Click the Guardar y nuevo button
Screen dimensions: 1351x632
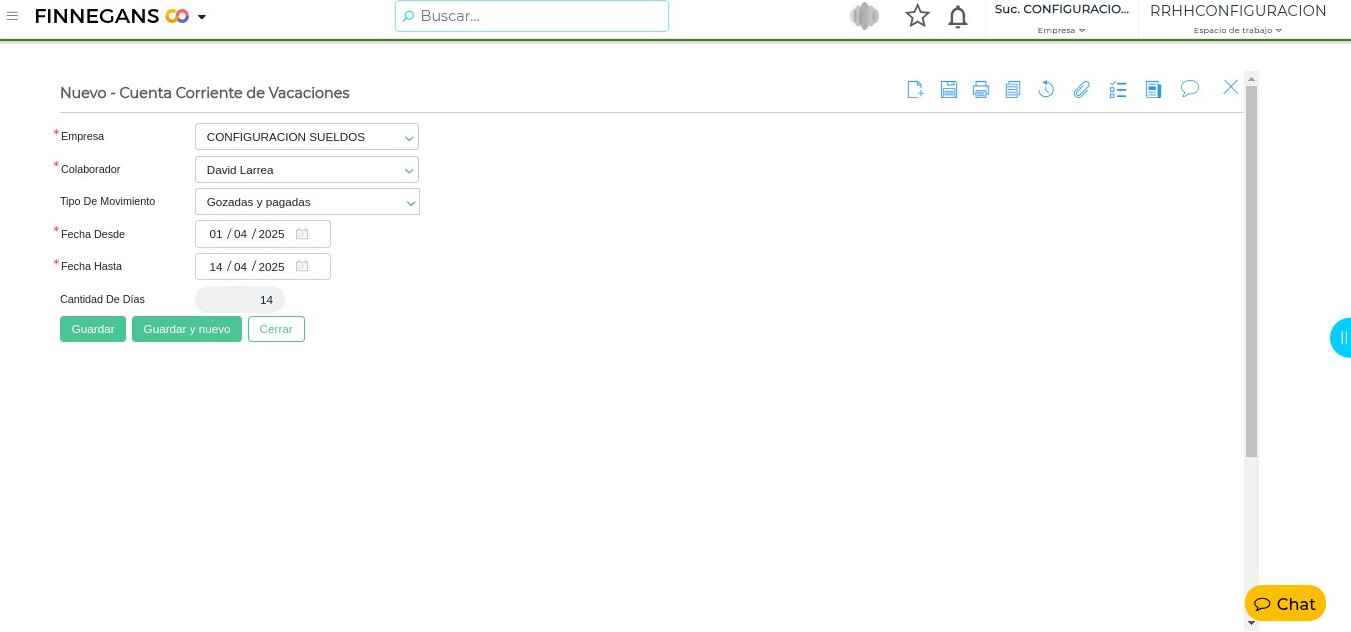187,329
